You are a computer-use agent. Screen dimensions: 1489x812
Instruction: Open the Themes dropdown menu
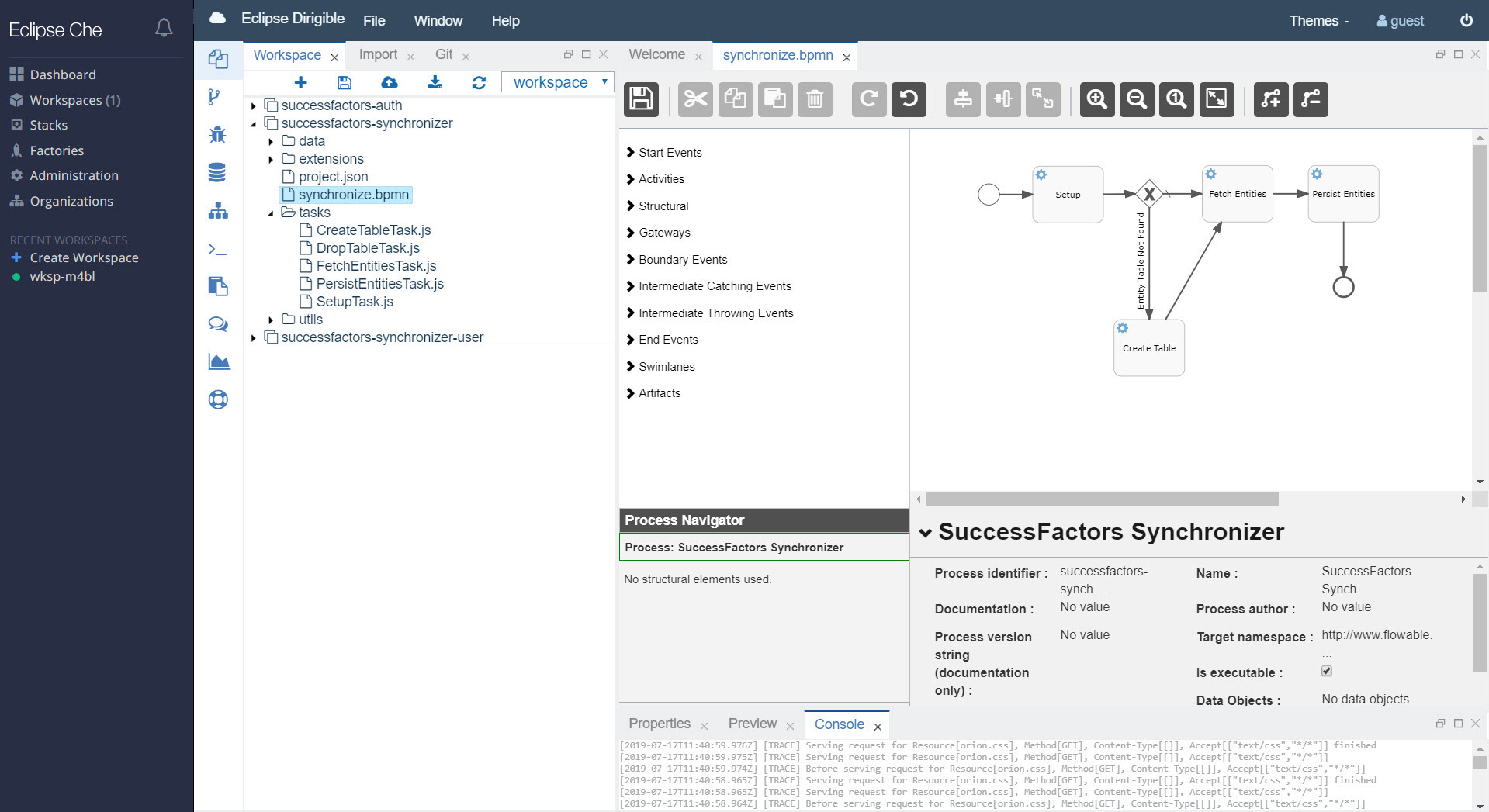pyautogui.click(x=1318, y=21)
